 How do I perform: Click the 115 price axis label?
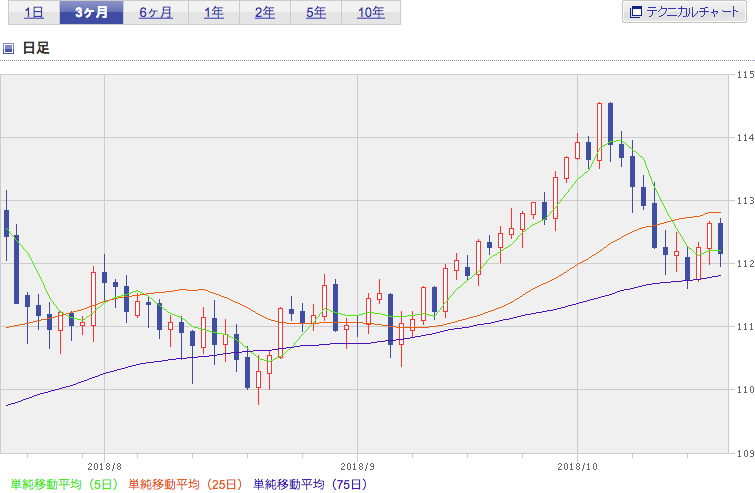[745, 75]
